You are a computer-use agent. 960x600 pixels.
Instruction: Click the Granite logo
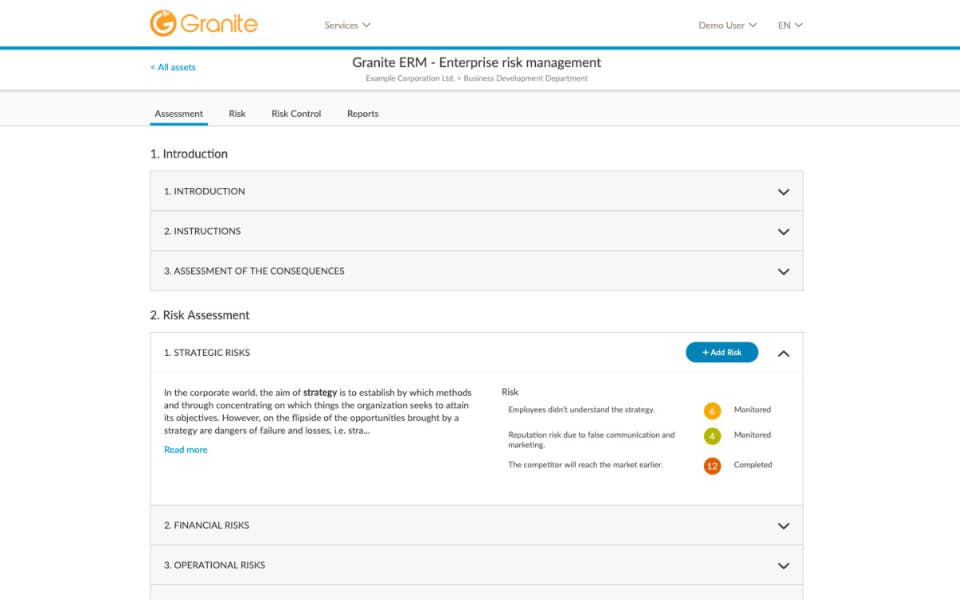click(x=203, y=23)
